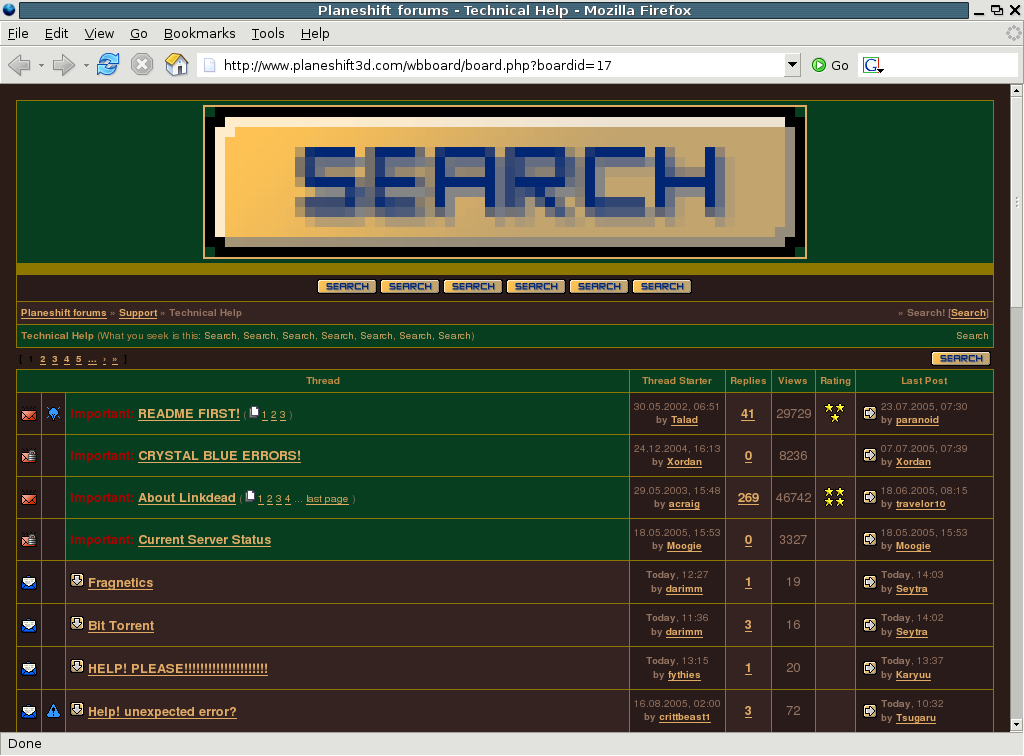
Task: Reload the page with the refresh icon
Action: [108, 65]
